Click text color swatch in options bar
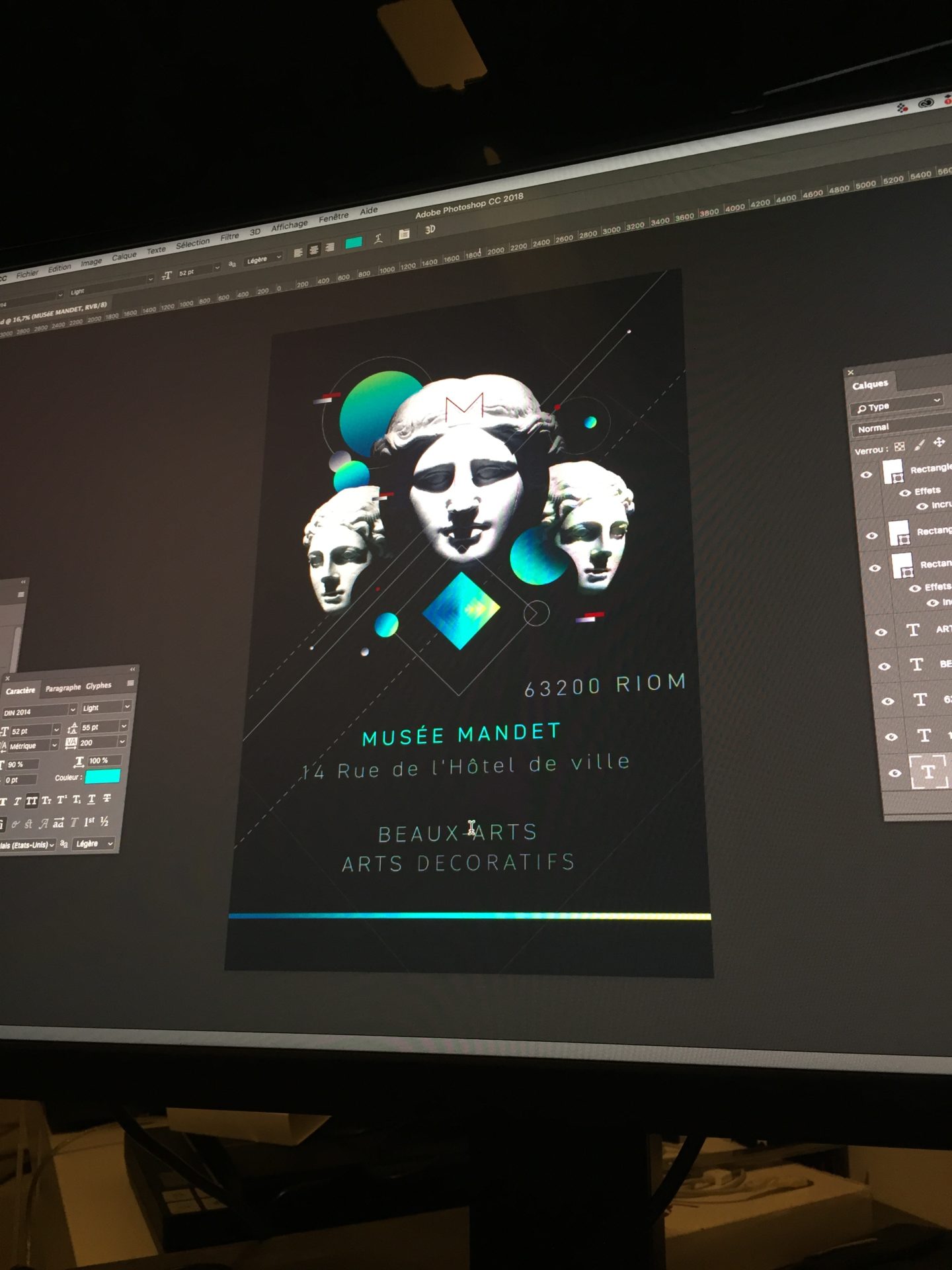The height and width of the screenshot is (1270, 952). pos(354,243)
